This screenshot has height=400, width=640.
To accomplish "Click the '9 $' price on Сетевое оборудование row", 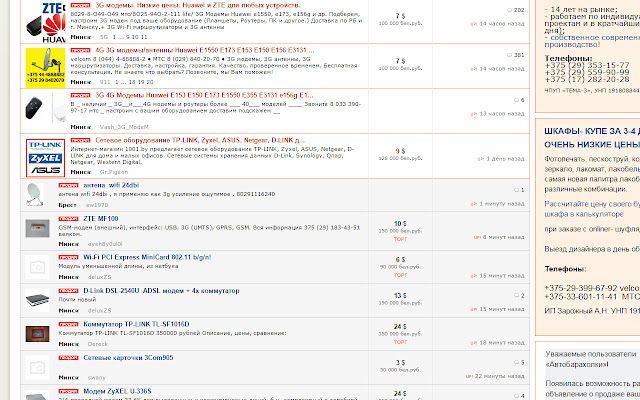I will (400, 151).
